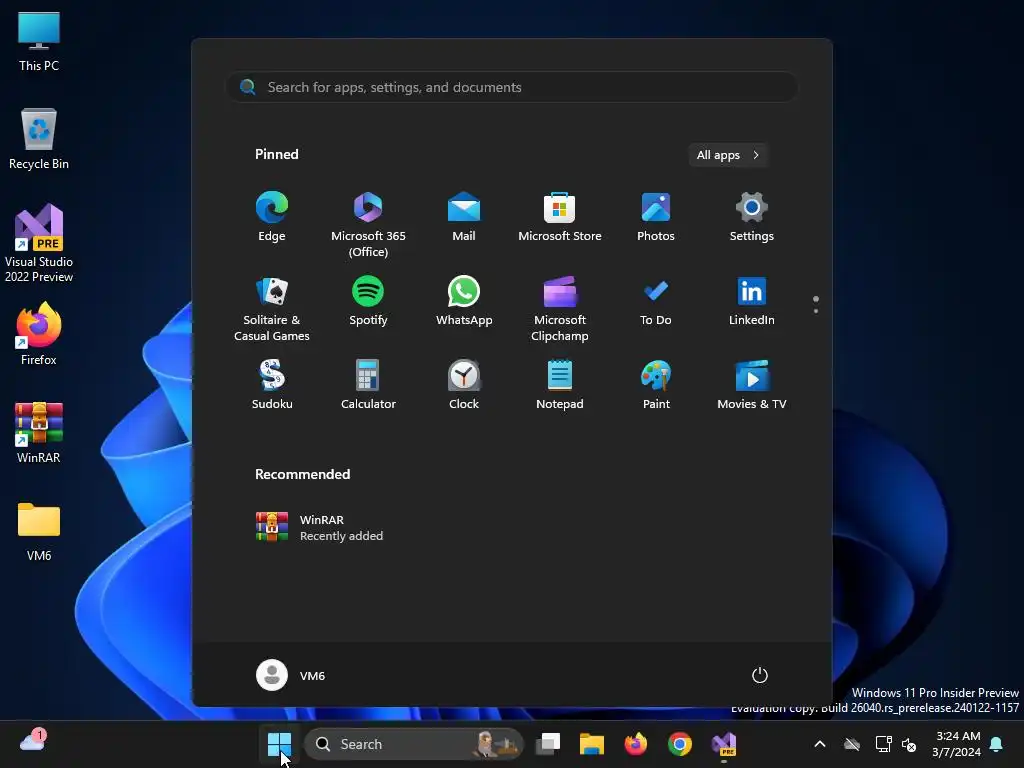Launch Calculator from pinned apps

point(368,385)
